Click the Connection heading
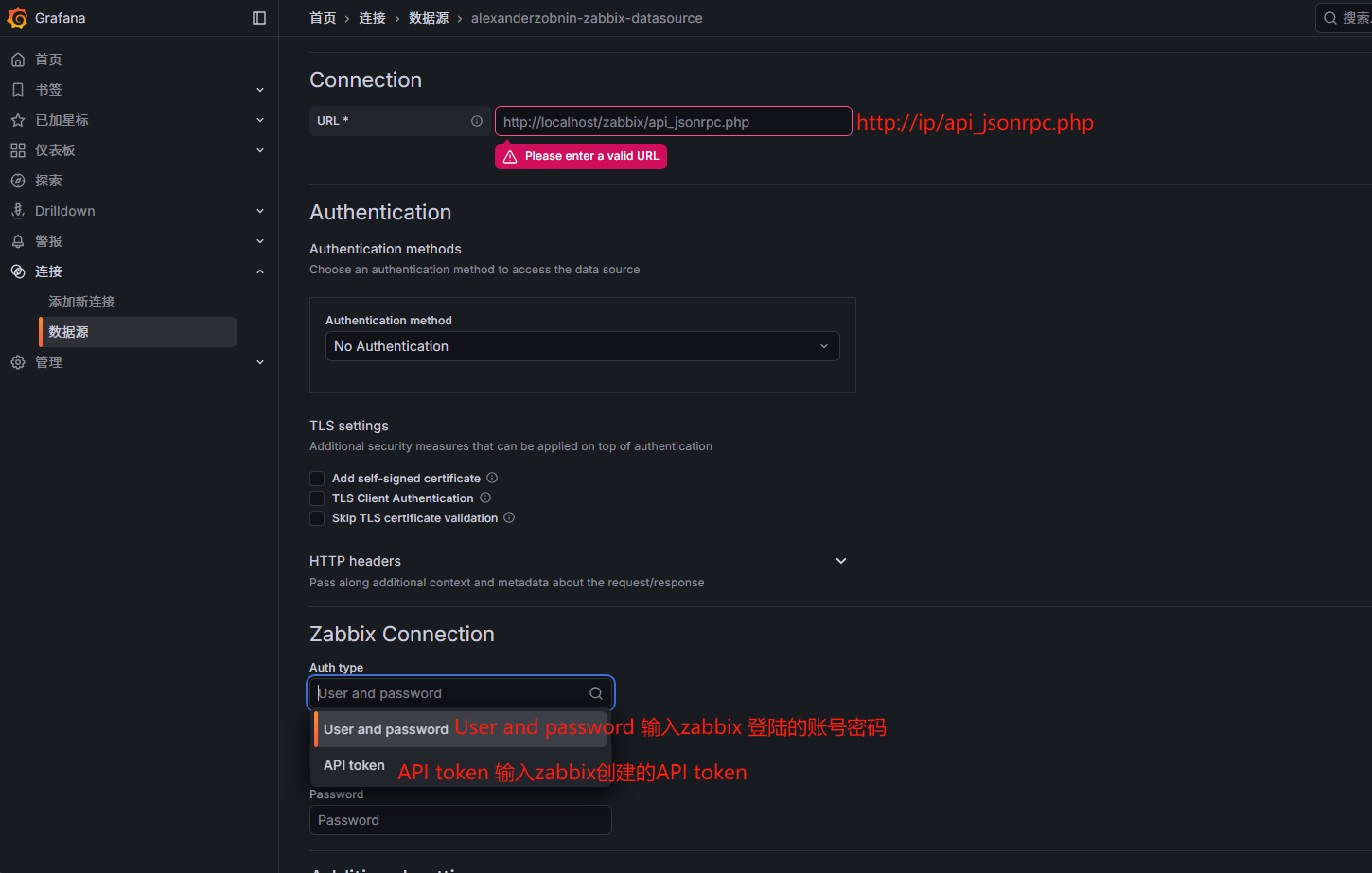Viewport: 1372px width, 873px height. point(365,79)
